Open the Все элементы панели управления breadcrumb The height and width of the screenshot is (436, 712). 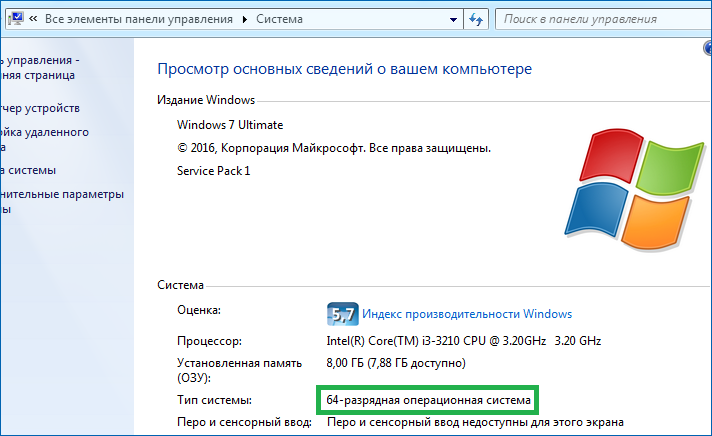pos(138,19)
